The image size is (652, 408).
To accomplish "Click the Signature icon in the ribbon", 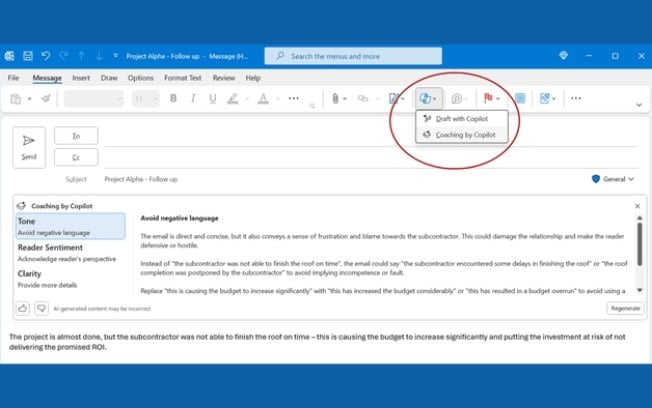I will click(x=394, y=99).
